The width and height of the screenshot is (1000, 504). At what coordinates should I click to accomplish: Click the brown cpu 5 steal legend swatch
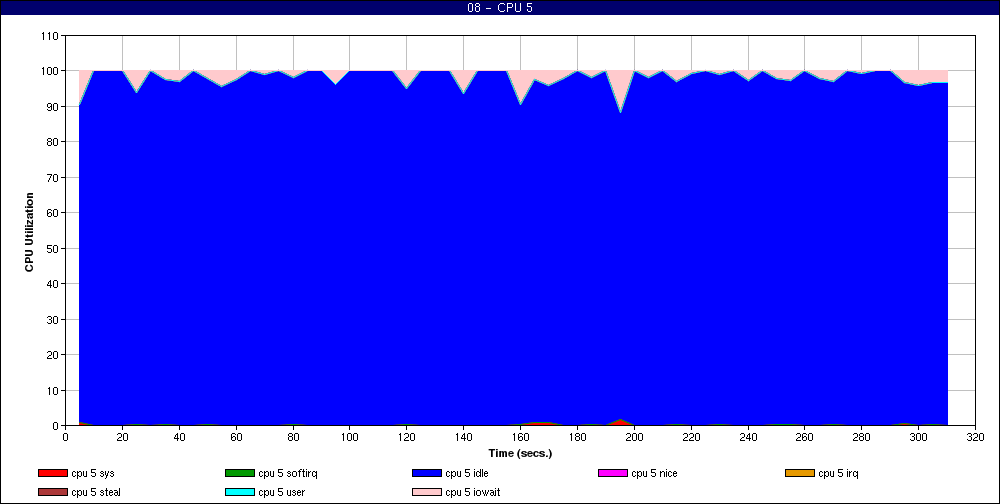tap(52, 493)
